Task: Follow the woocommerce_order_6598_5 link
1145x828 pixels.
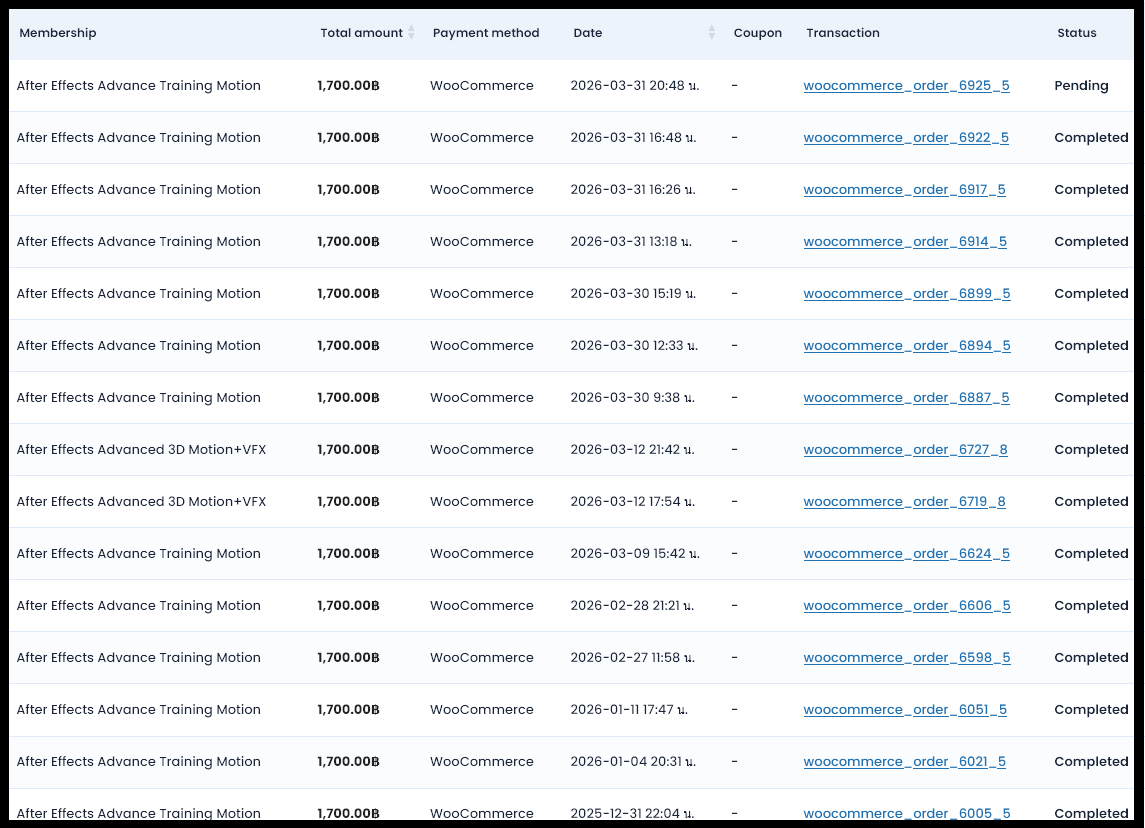Action: click(906, 658)
